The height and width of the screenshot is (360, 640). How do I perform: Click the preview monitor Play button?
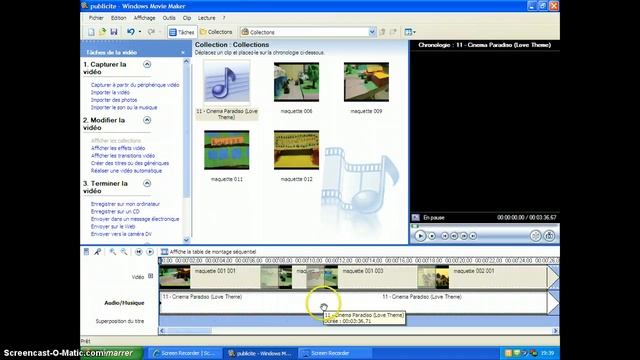[420, 236]
